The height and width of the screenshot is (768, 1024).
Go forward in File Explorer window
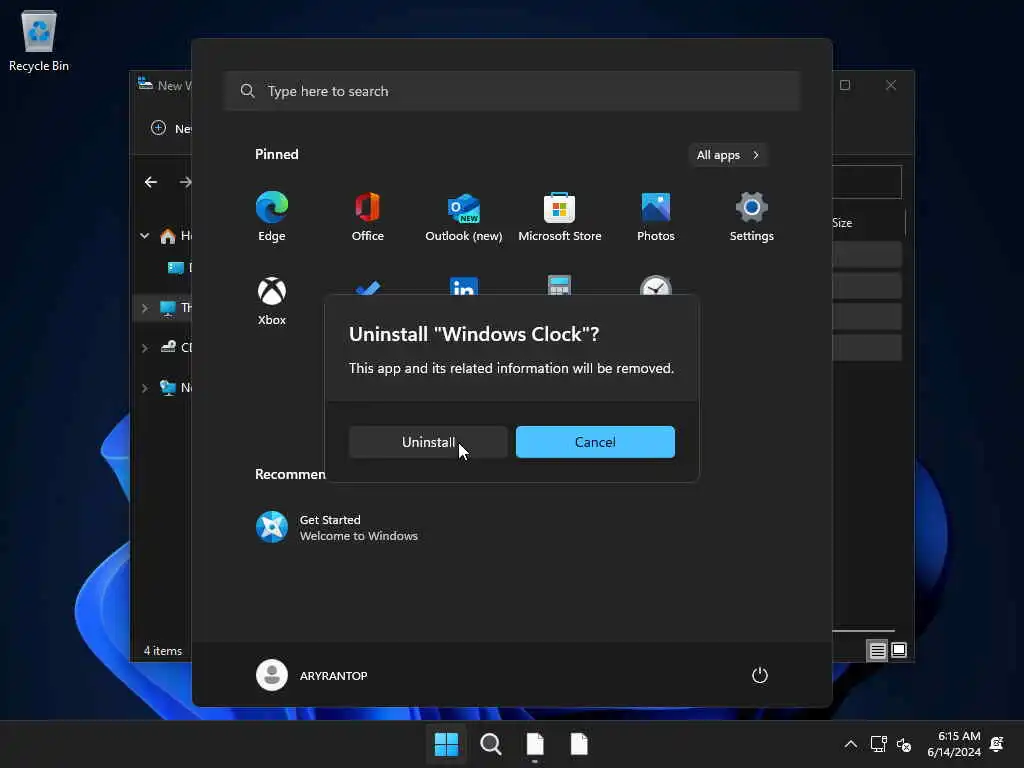(x=185, y=182)
